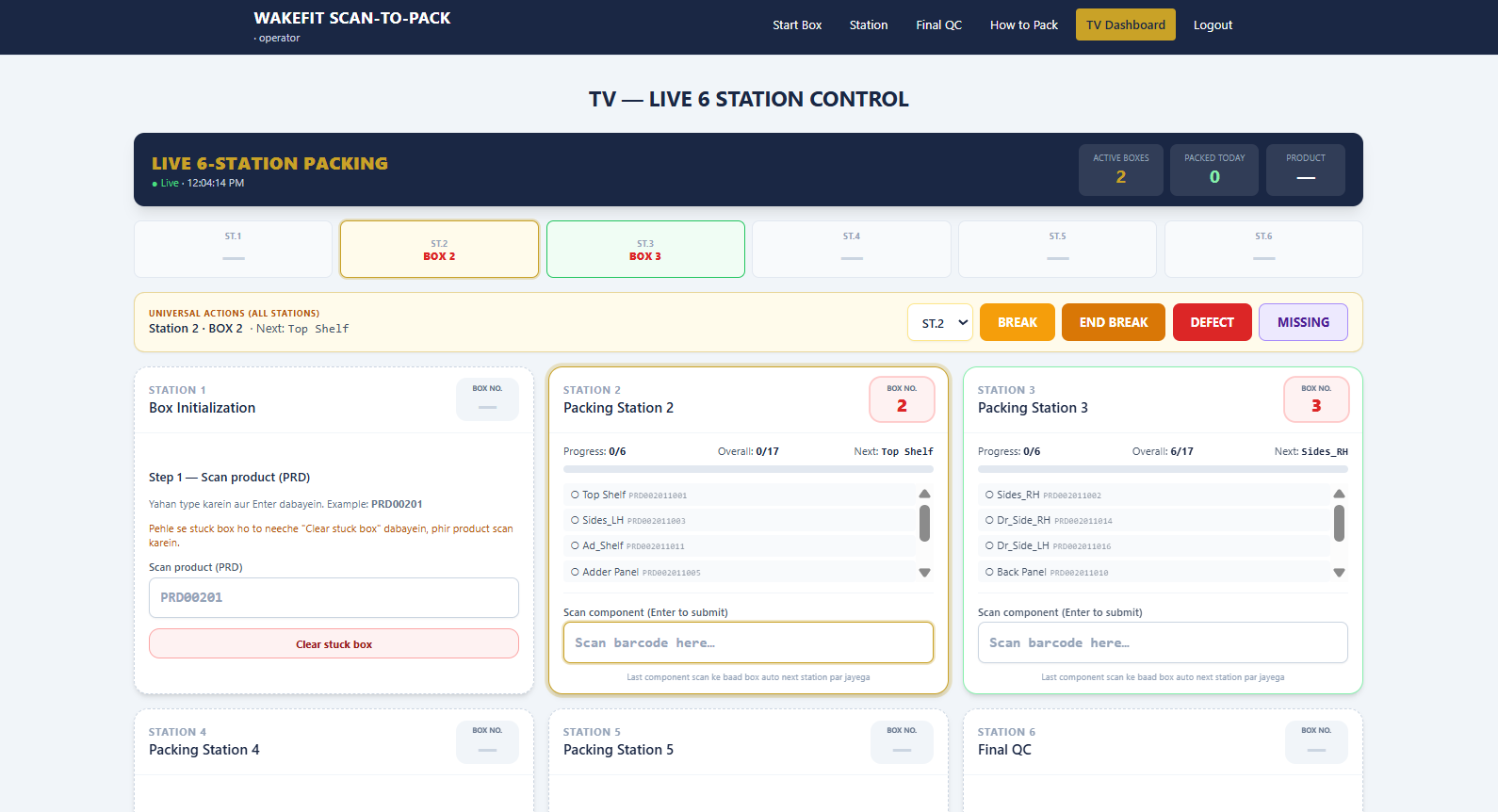Click 'Overall: 0/17' in Station 2
Image resolution: width=1498 pixels, height=812 pixels.
pos(748,451)
